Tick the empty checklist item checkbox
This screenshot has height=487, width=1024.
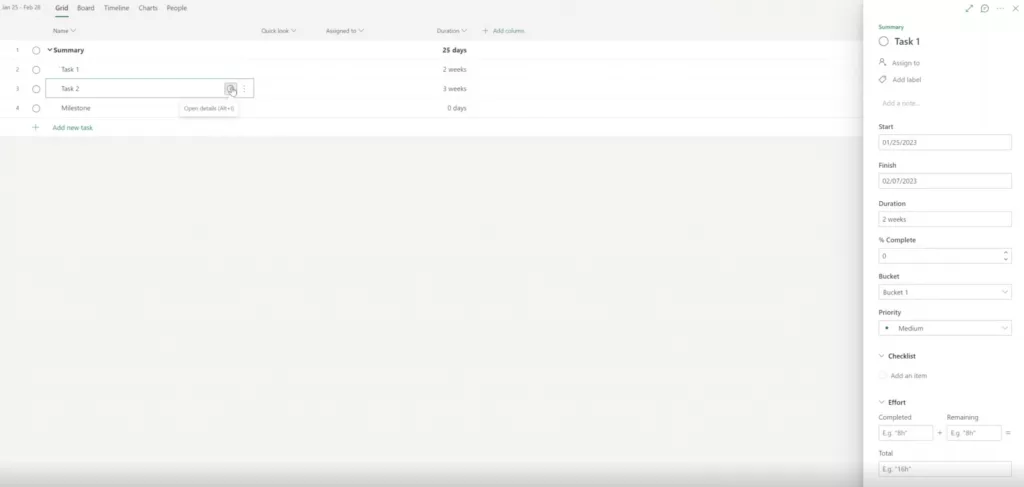(x=883, y=375)
